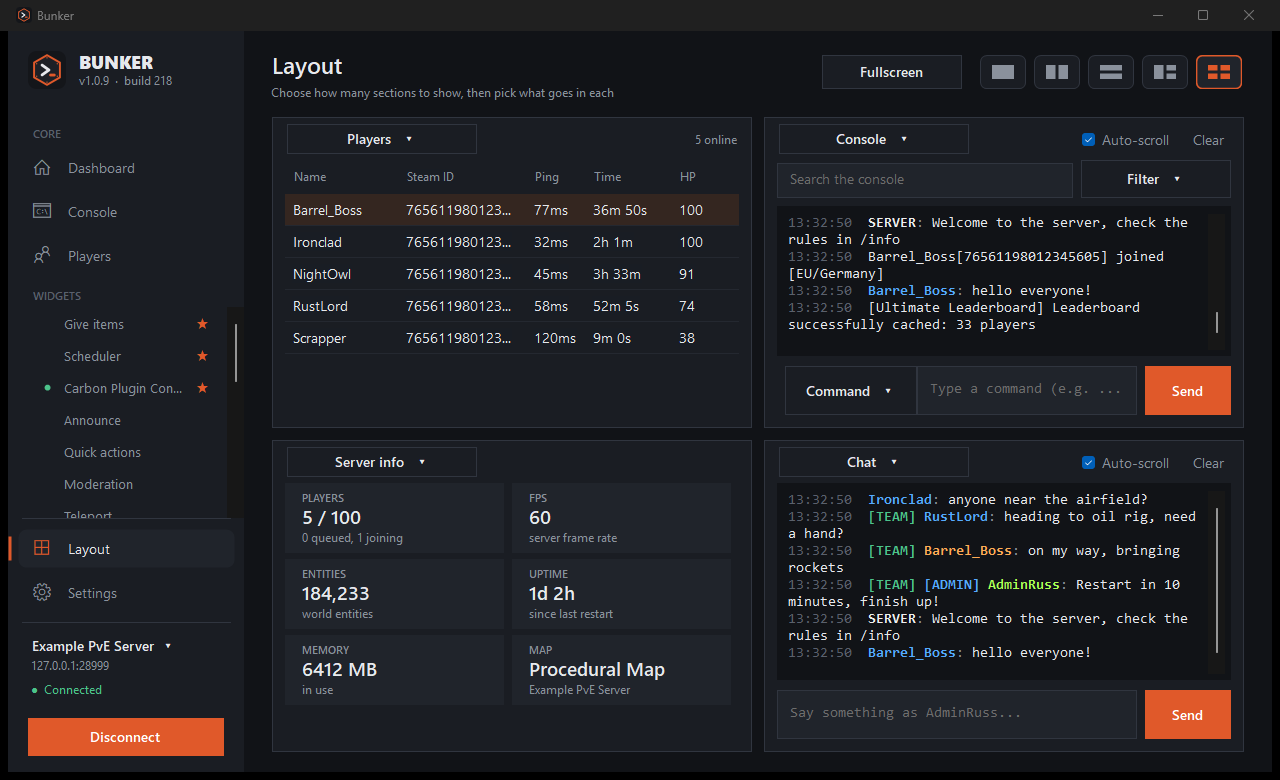Select the Players people icon in sidebar
Screen dimensions: 1280x780
42,256
